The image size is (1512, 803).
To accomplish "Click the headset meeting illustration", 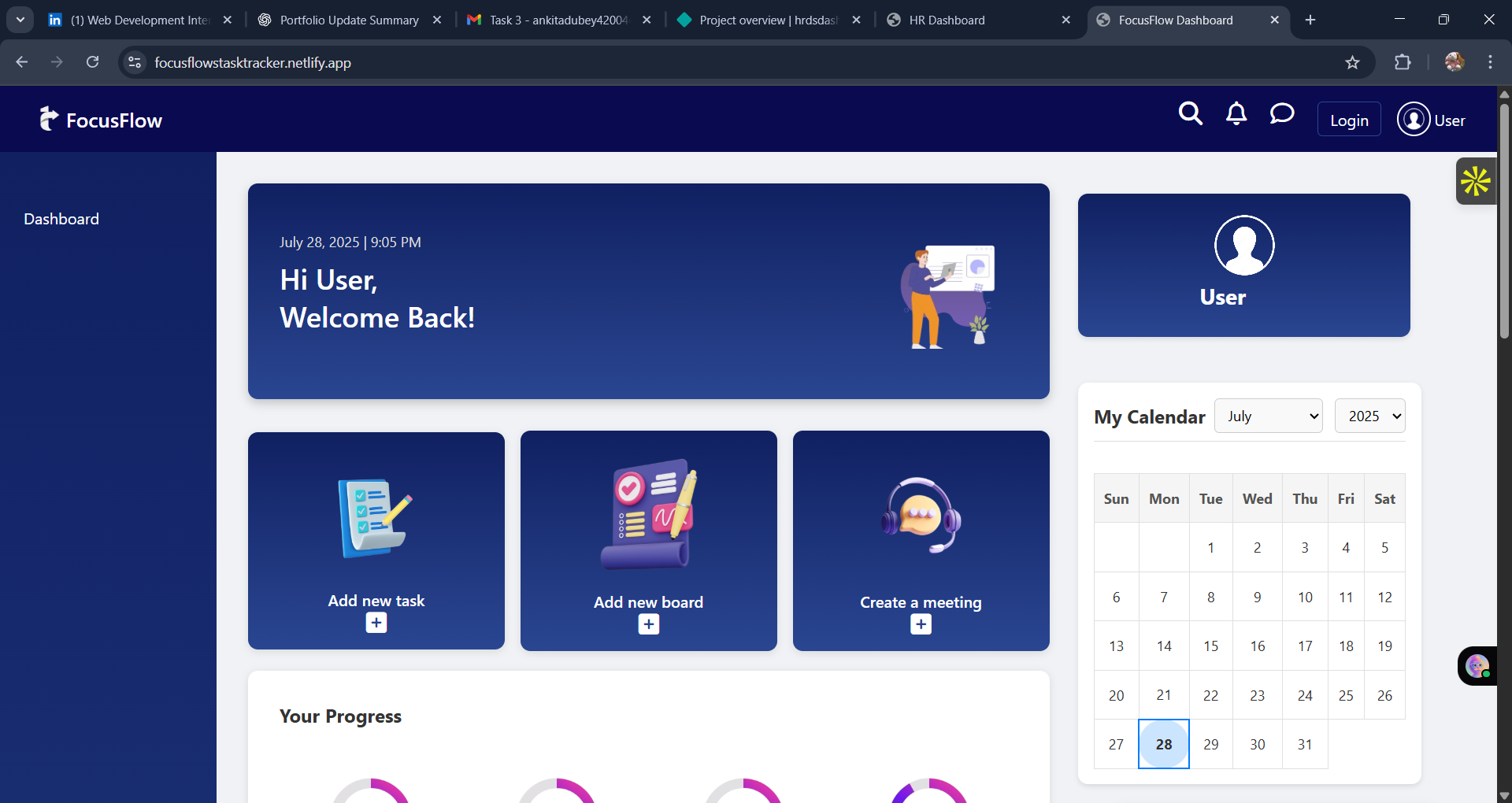I will (x=921, y=516).
